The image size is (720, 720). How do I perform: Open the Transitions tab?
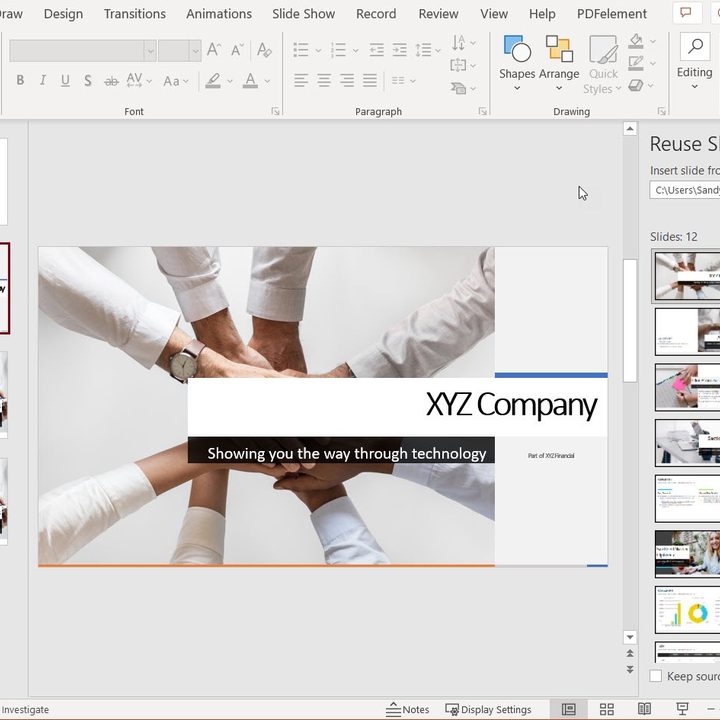coord(135,14)
